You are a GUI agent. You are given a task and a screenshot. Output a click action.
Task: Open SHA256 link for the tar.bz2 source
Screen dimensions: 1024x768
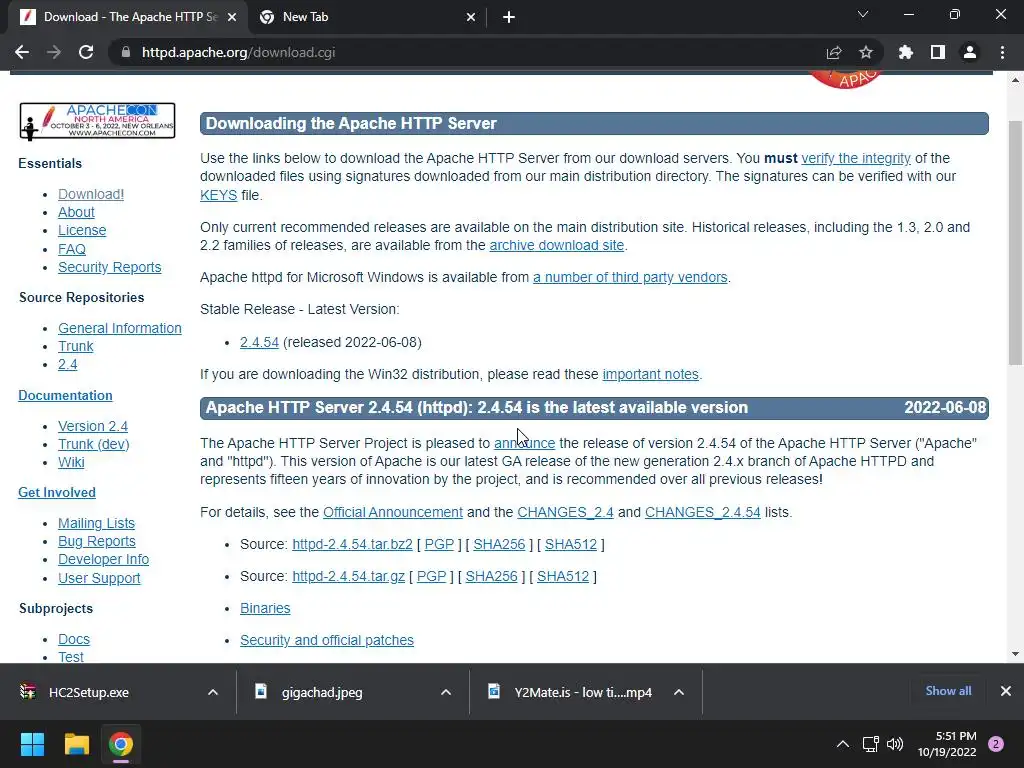[499, 544]
